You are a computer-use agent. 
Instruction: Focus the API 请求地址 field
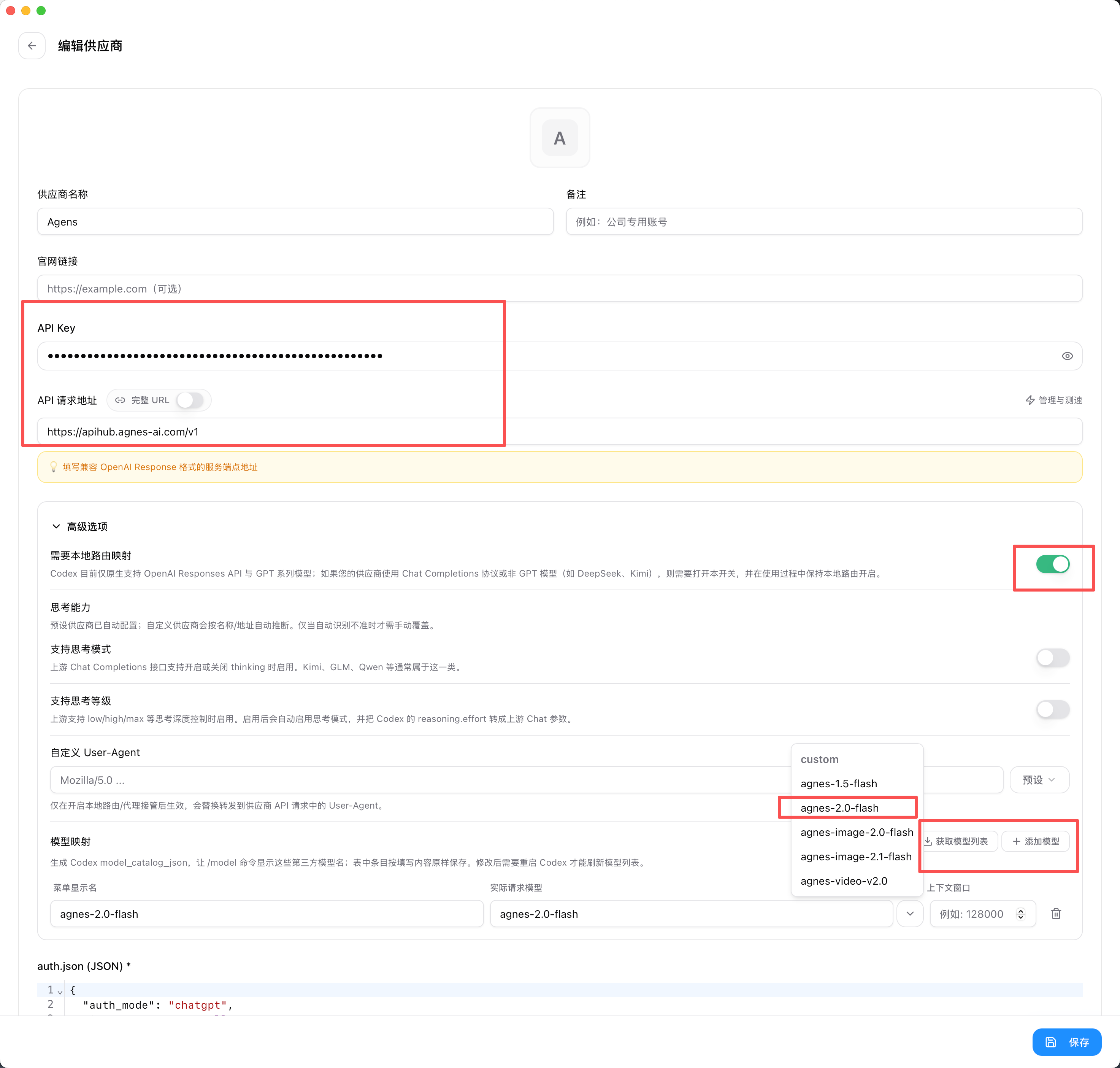click(560, 432)
